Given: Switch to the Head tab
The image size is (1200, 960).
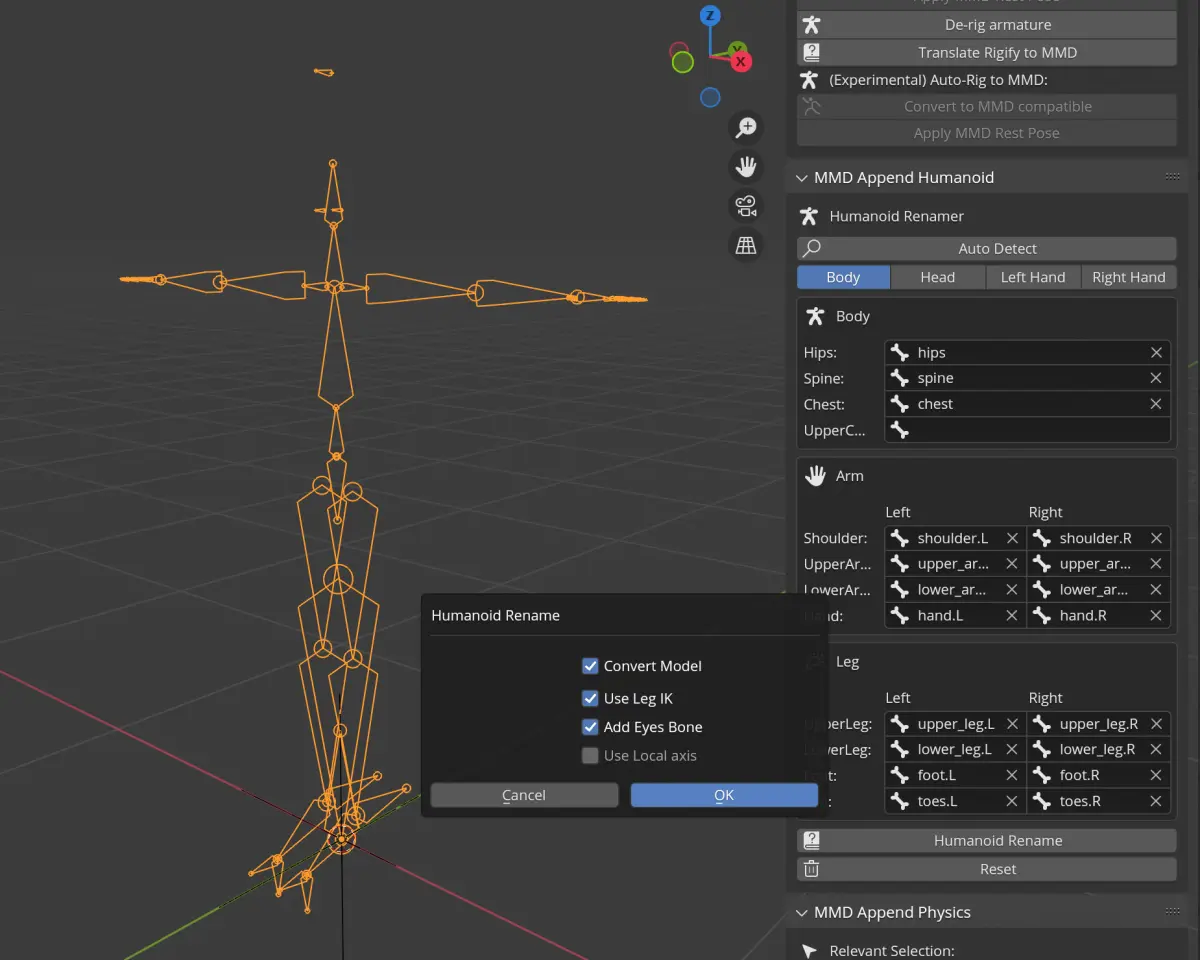Looking at the screenshot, I should (x=938, y=277).
